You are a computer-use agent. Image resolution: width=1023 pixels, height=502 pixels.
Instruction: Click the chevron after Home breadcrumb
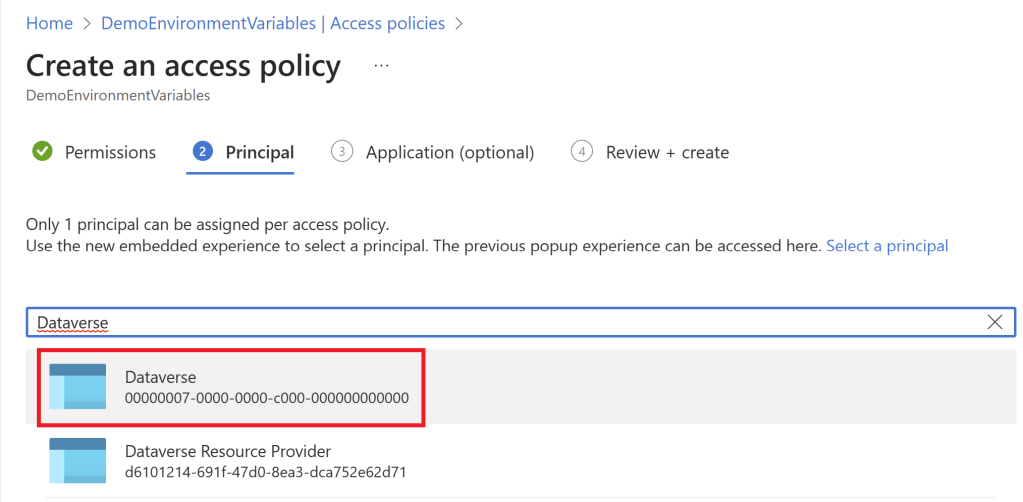point(87,23)
